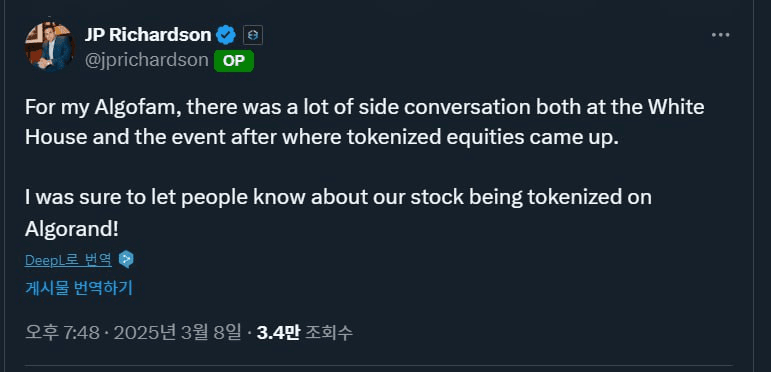Click the DeepL hexagon logo icon
The width and height of the screenshot is (771, 372).
(126, 259)
